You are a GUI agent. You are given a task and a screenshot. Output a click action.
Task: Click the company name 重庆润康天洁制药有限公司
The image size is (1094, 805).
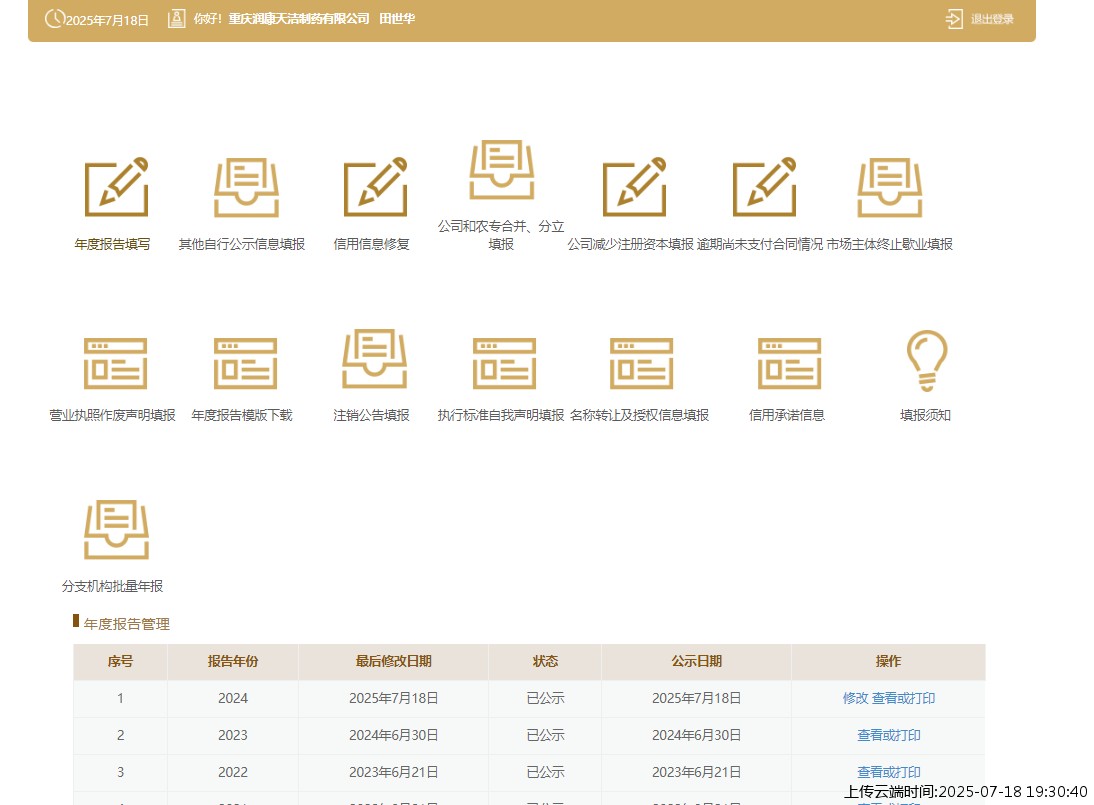coord(299,19)
